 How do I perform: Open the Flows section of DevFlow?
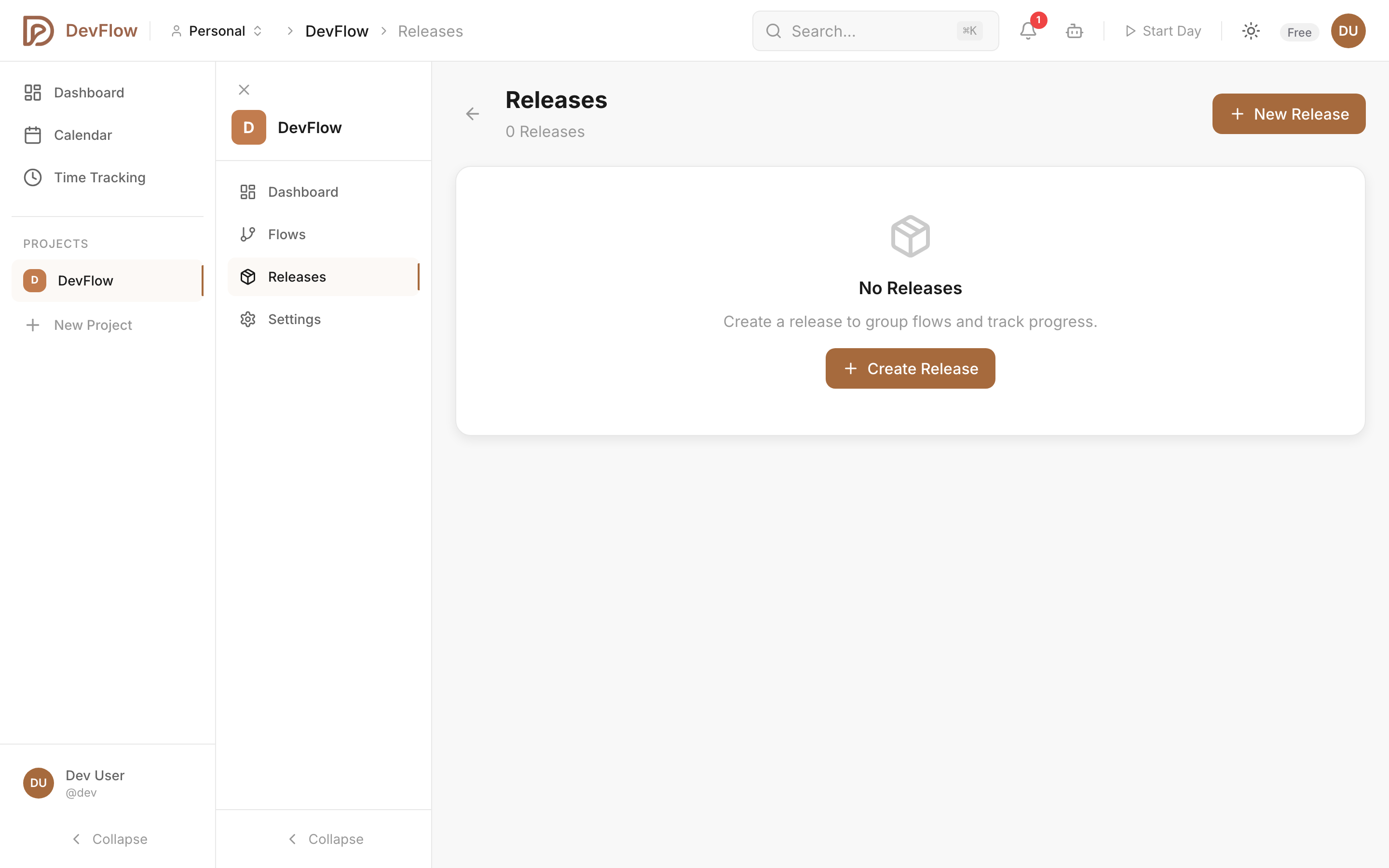pyautogui.click(x=286, y=234)
